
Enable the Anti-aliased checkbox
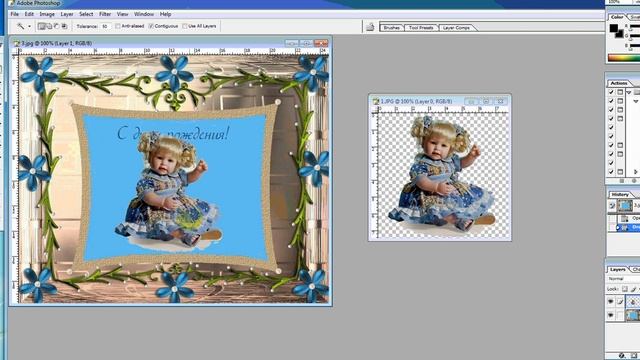118,26
